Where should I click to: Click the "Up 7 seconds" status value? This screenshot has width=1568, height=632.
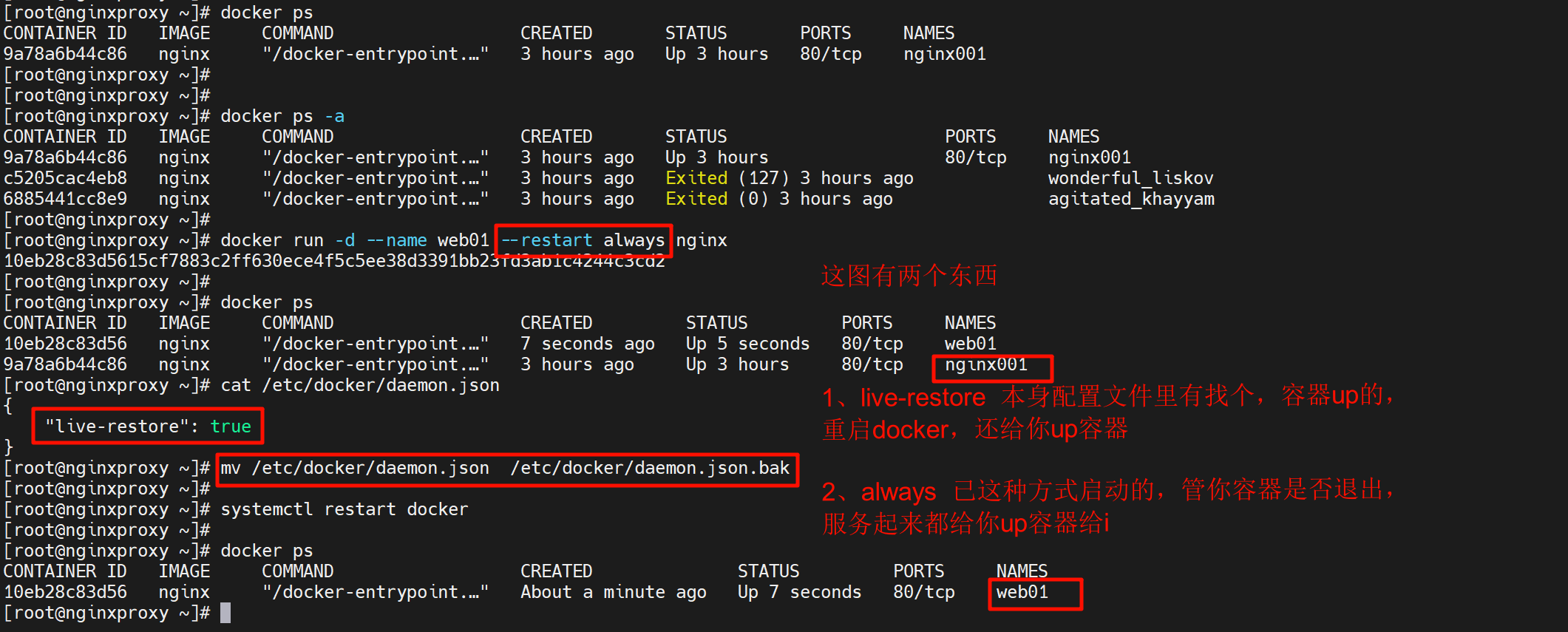point(799,593)
